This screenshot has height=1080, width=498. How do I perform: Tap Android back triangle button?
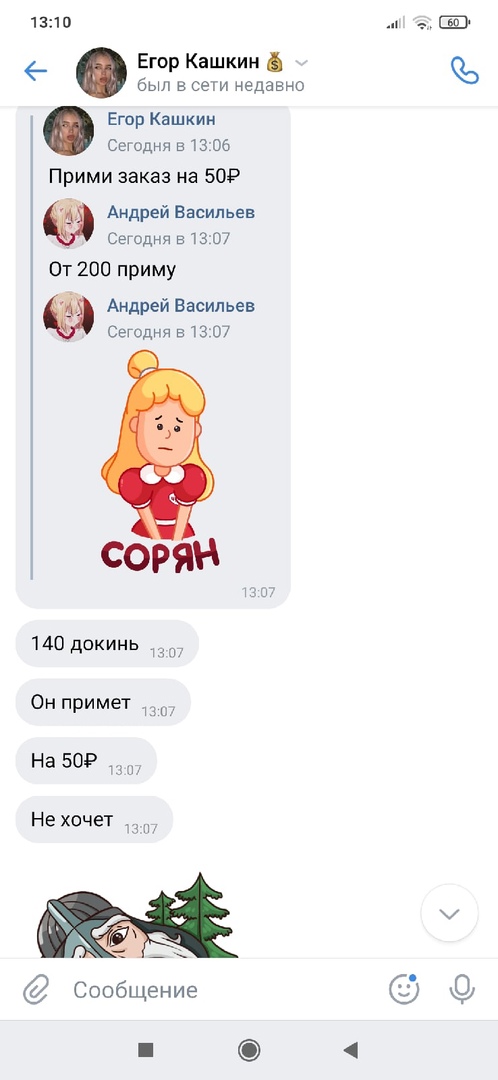point(351,1050)
